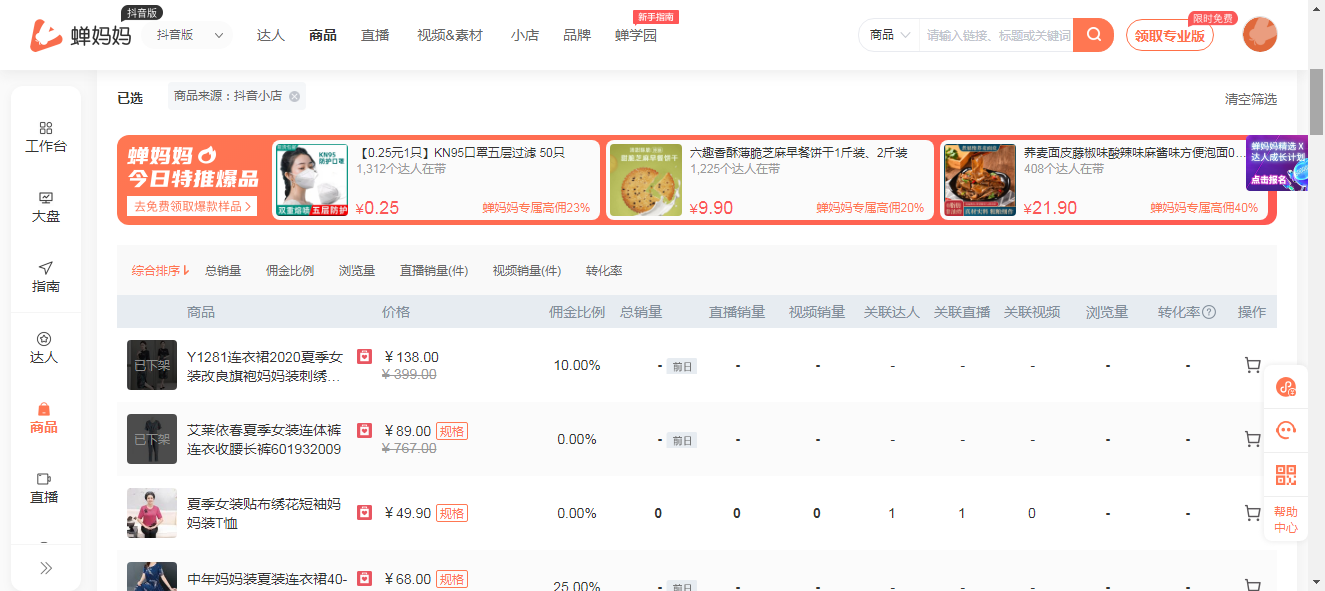The height and width of the screenshot is (591, 1325).
Task: Click the orange search magnifier button
Action: [1093, 35]
